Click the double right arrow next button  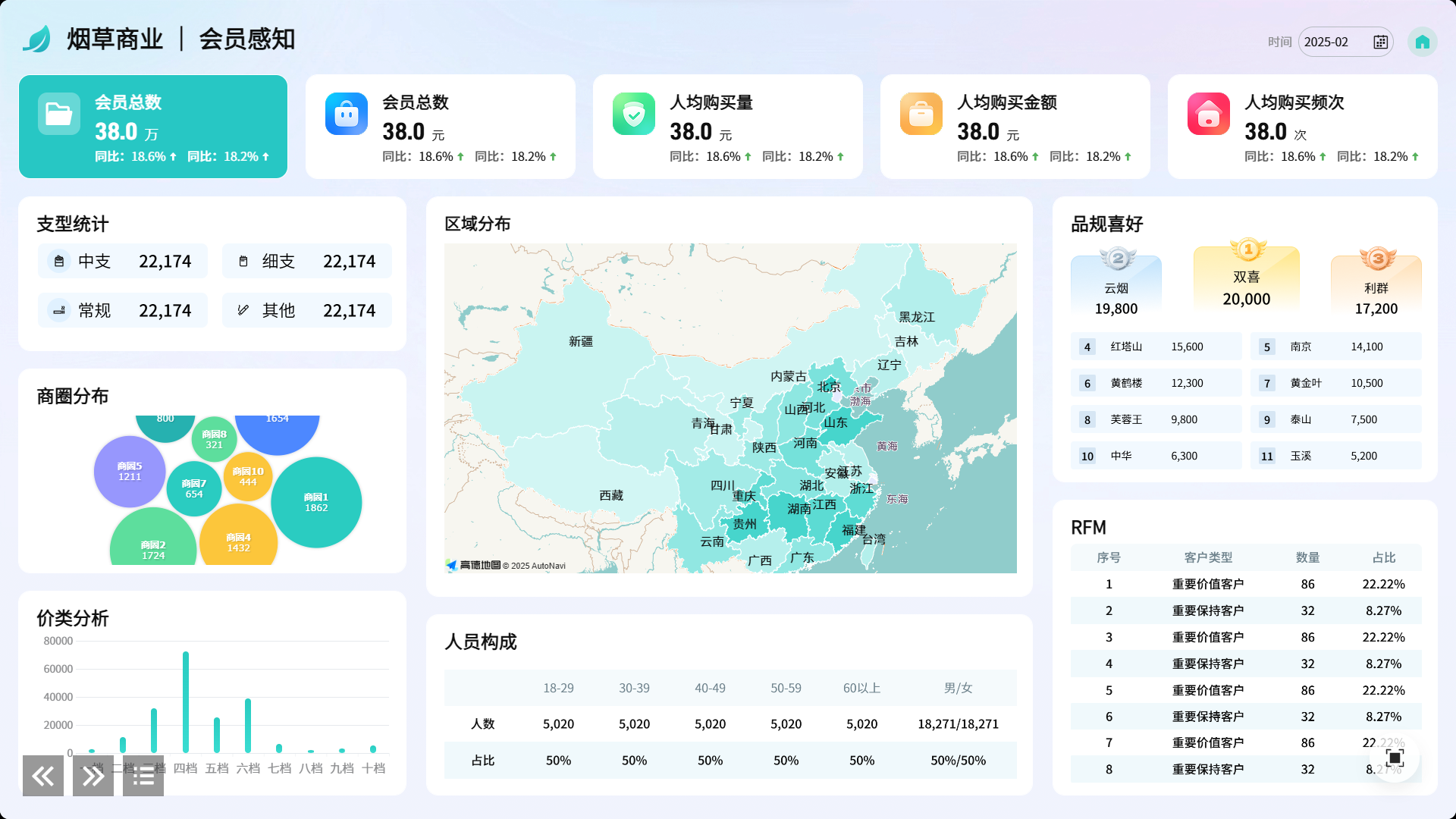pyautogui.click(x=93, y=776)
